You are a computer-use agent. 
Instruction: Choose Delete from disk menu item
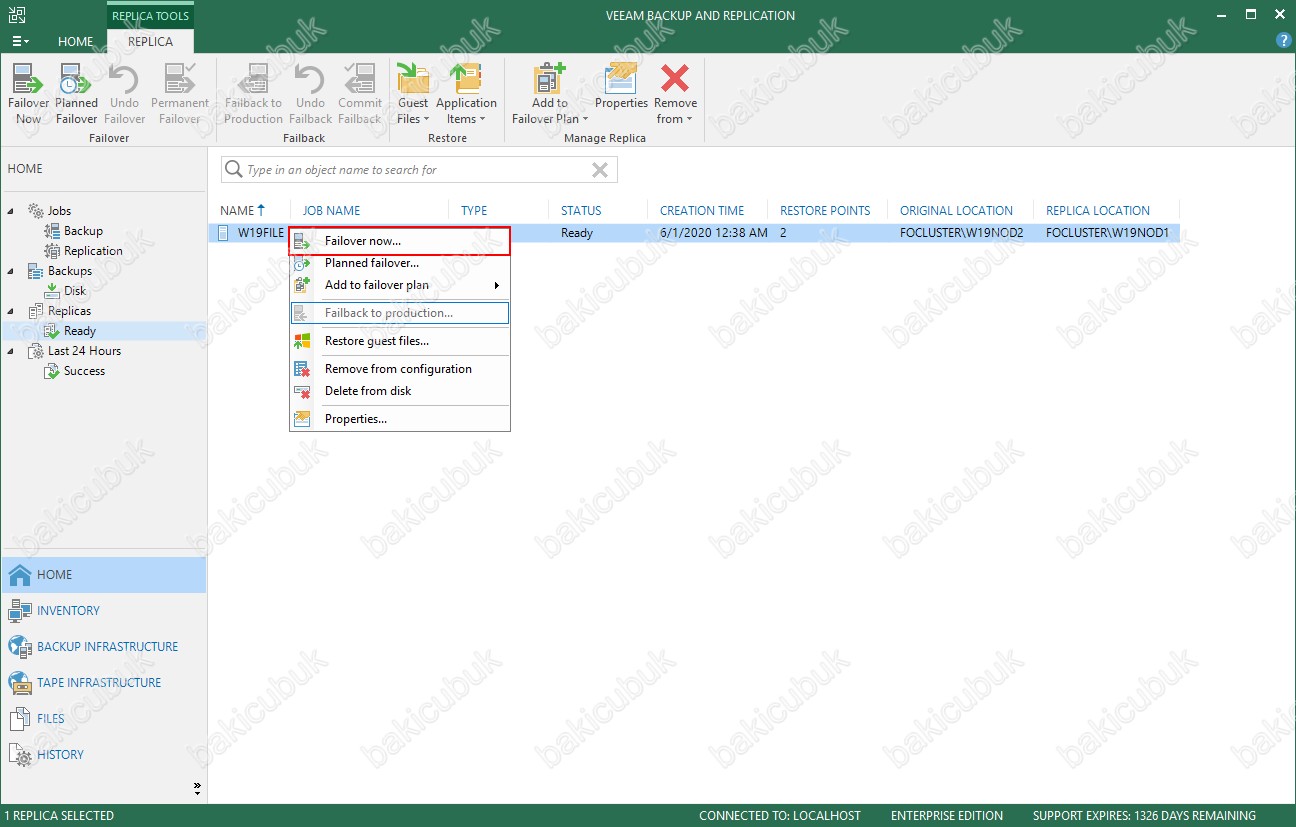pyautogui.click(x=400, y=391)
